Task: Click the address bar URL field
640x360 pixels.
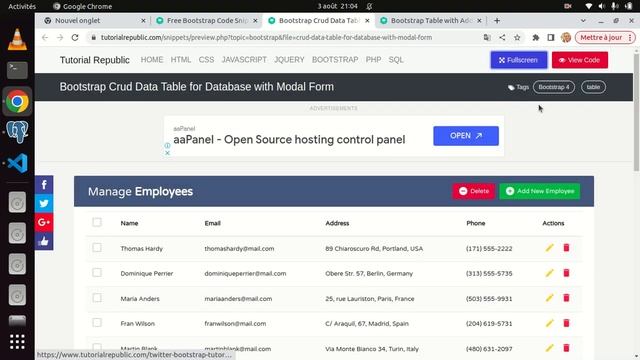Action: point(286,38)
